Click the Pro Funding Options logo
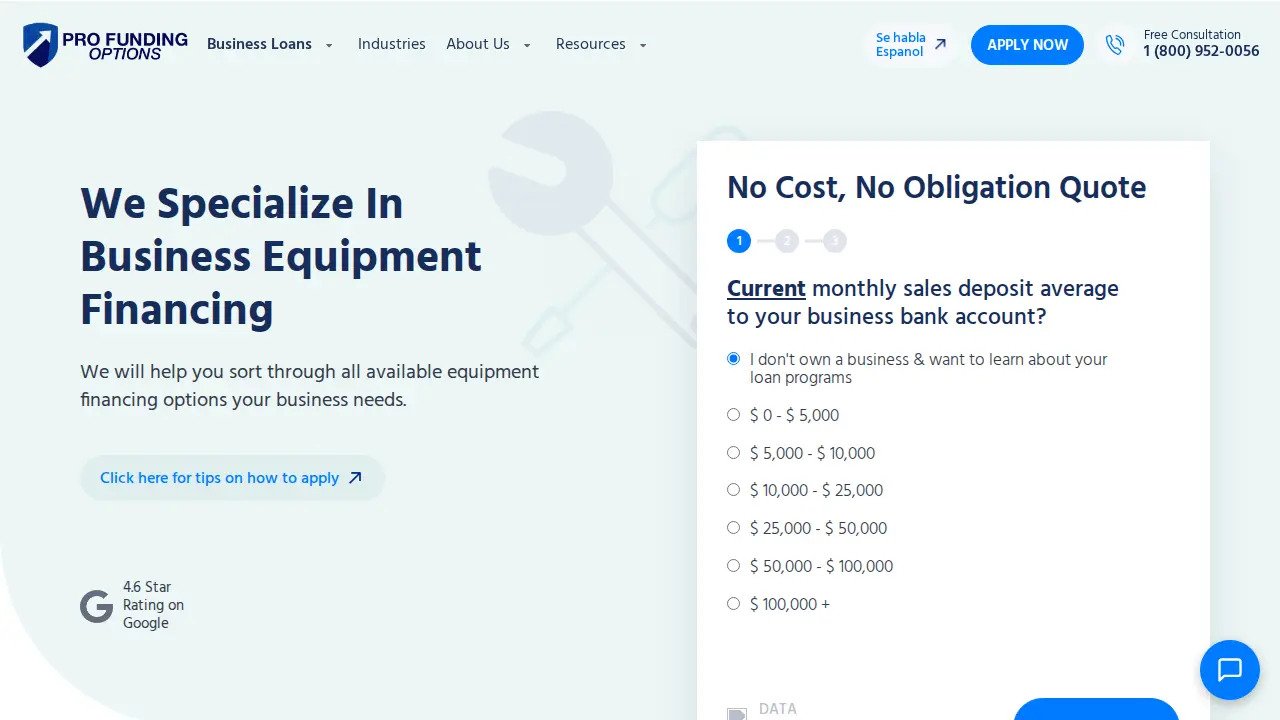Image resolution: width=1280 pixels, height=720 pixels. click(105, 45)
